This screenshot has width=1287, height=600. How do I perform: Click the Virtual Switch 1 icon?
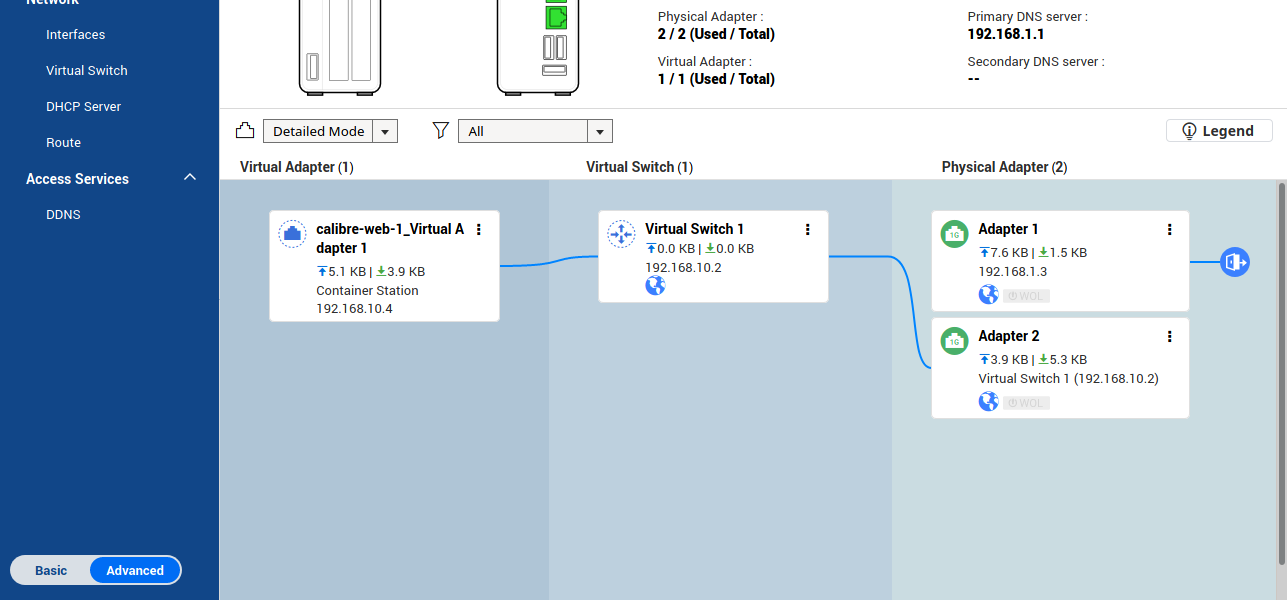(621, 234)
